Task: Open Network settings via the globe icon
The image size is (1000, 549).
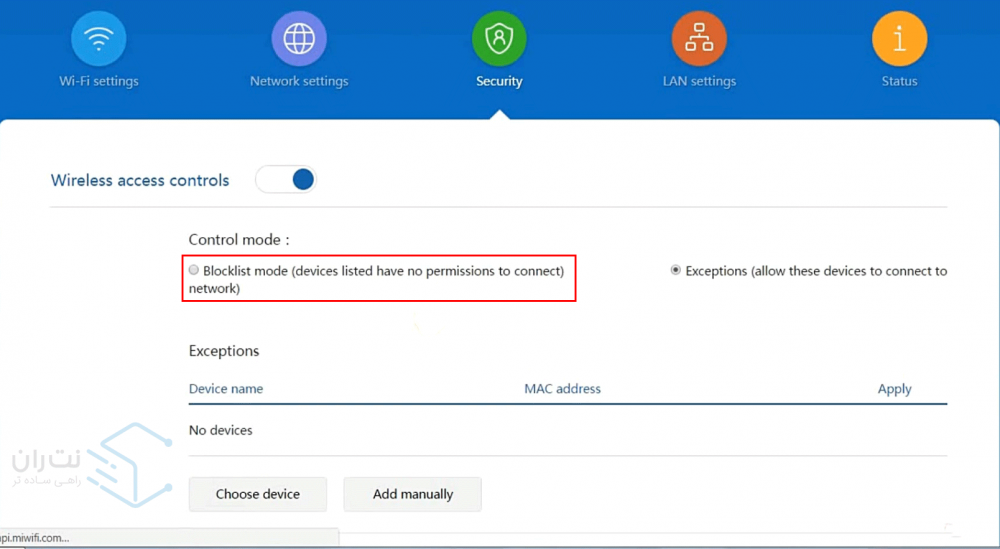Action: pos(299,40)
